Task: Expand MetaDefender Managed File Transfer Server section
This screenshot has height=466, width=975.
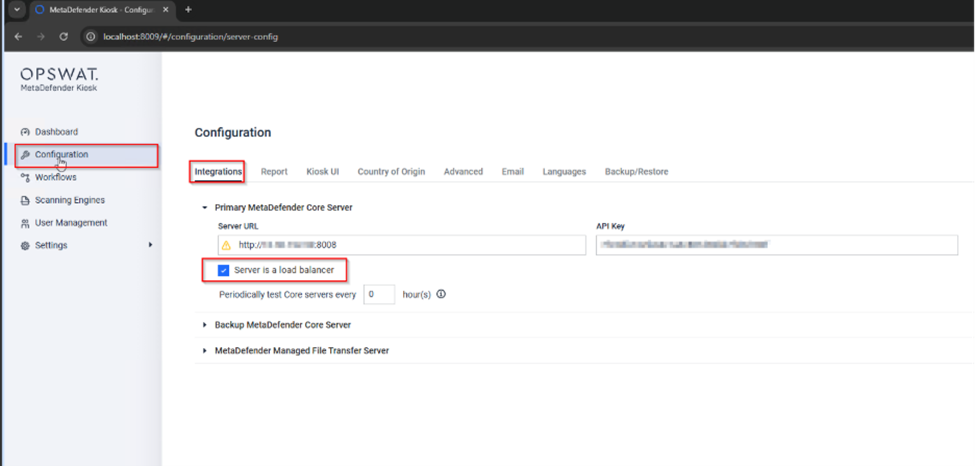Action: pos(205,351)
